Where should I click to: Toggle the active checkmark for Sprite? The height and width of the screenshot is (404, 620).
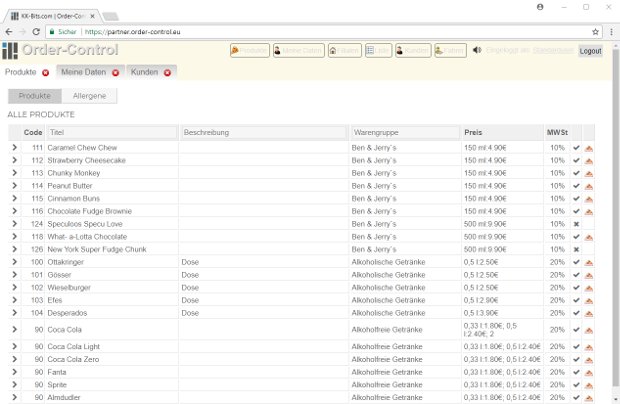tap(576, 385)
